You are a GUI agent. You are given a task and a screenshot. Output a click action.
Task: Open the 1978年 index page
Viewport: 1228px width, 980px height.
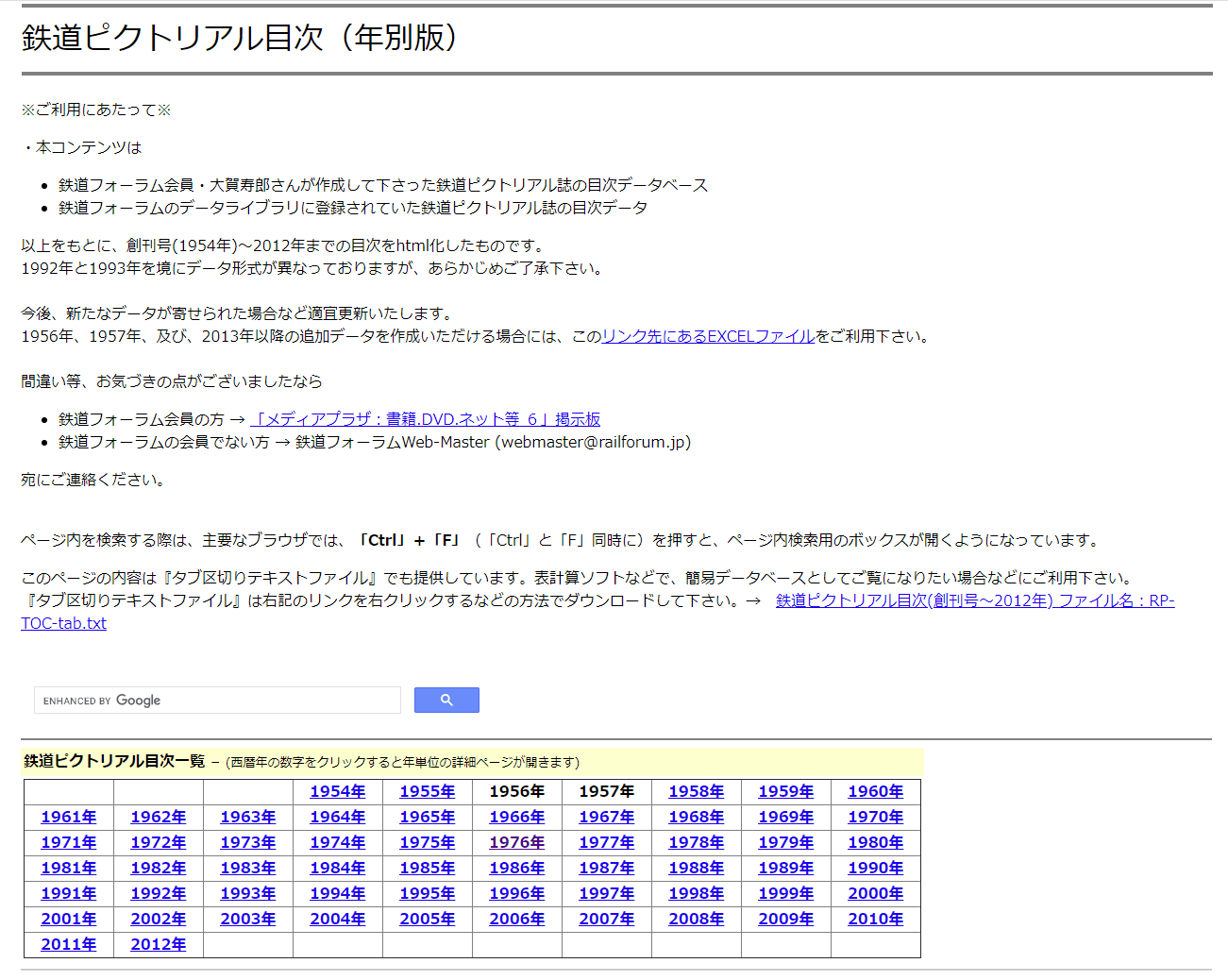pos(697,842)
